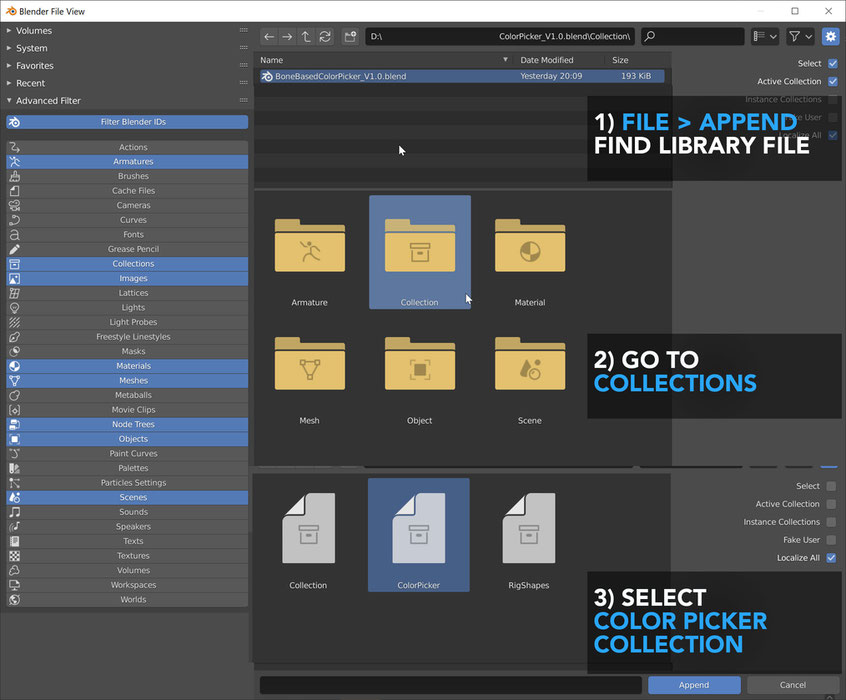The height and width of the screenshot is (700, 846).
Task: Toggle the Worlds filter
Action: click(127, 599)
